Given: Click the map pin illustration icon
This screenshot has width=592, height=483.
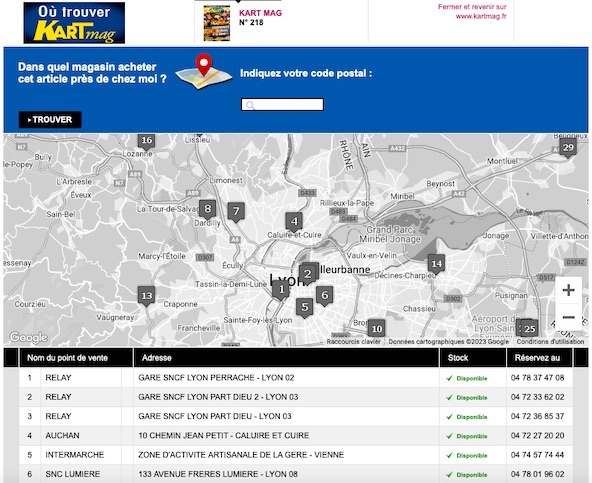Looking at the screenshot, I should tap(204, 72).
